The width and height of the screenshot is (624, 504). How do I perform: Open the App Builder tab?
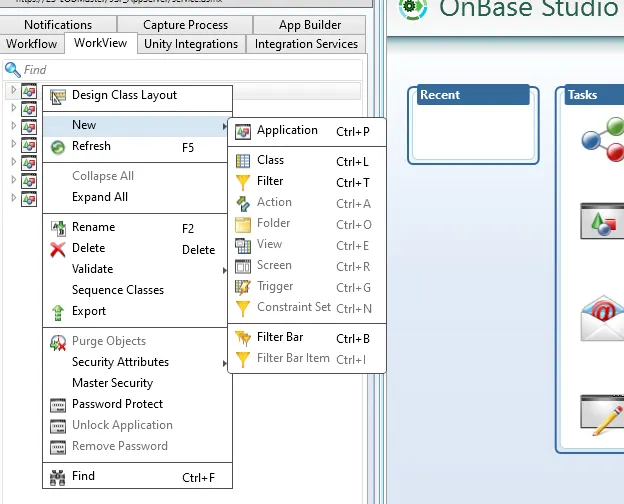[x=309, y=25]
